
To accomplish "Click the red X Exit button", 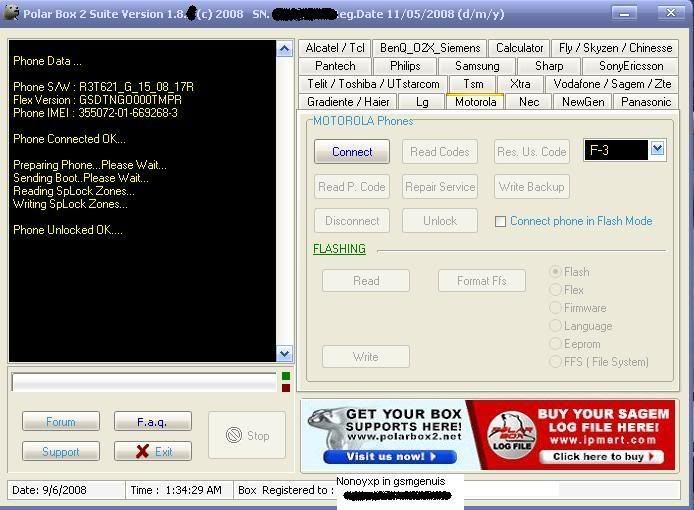I will click(153, 452).
